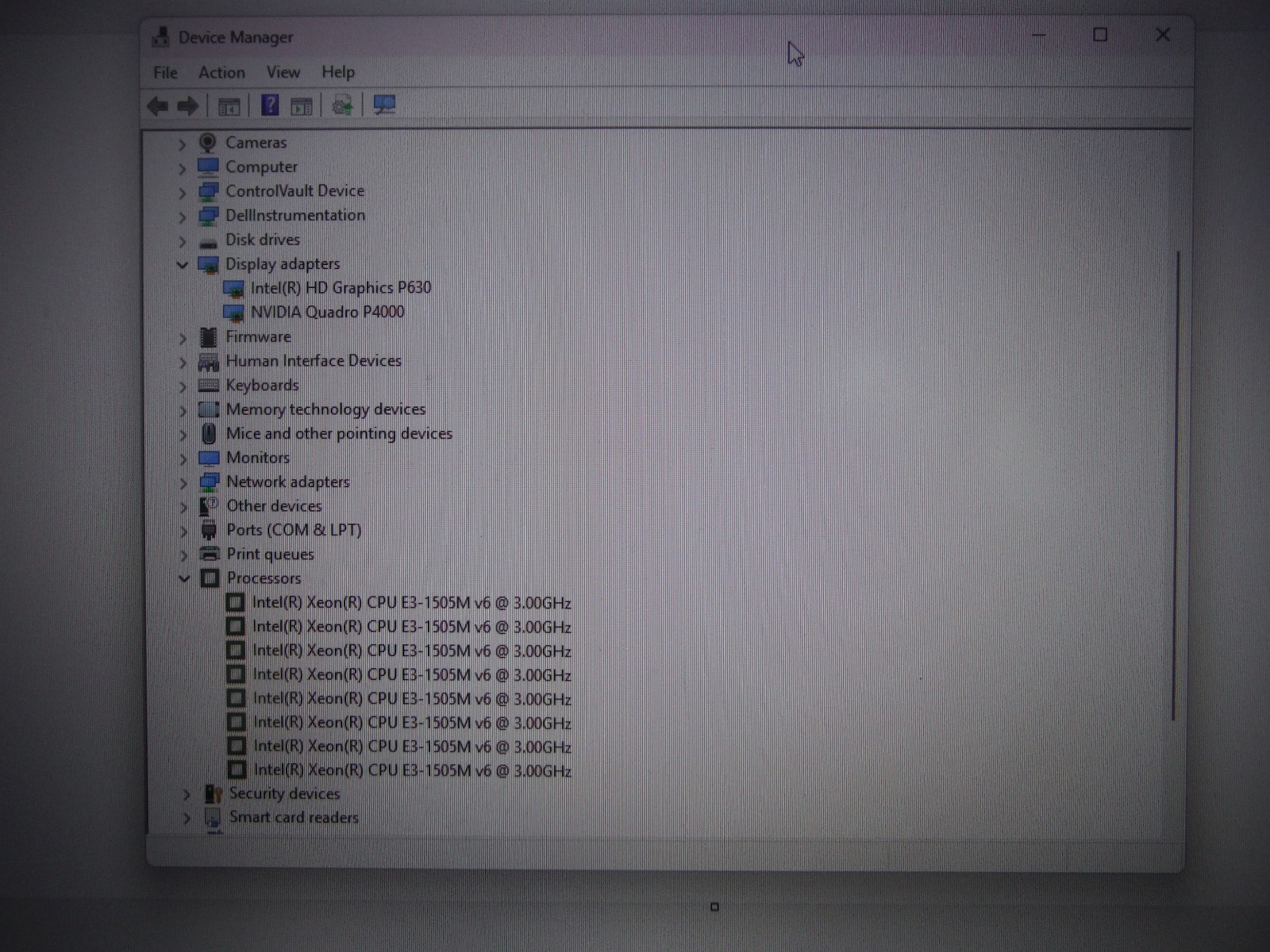
Task: Click the Device Manager title bar icon
Action: (x=160, y=37)
